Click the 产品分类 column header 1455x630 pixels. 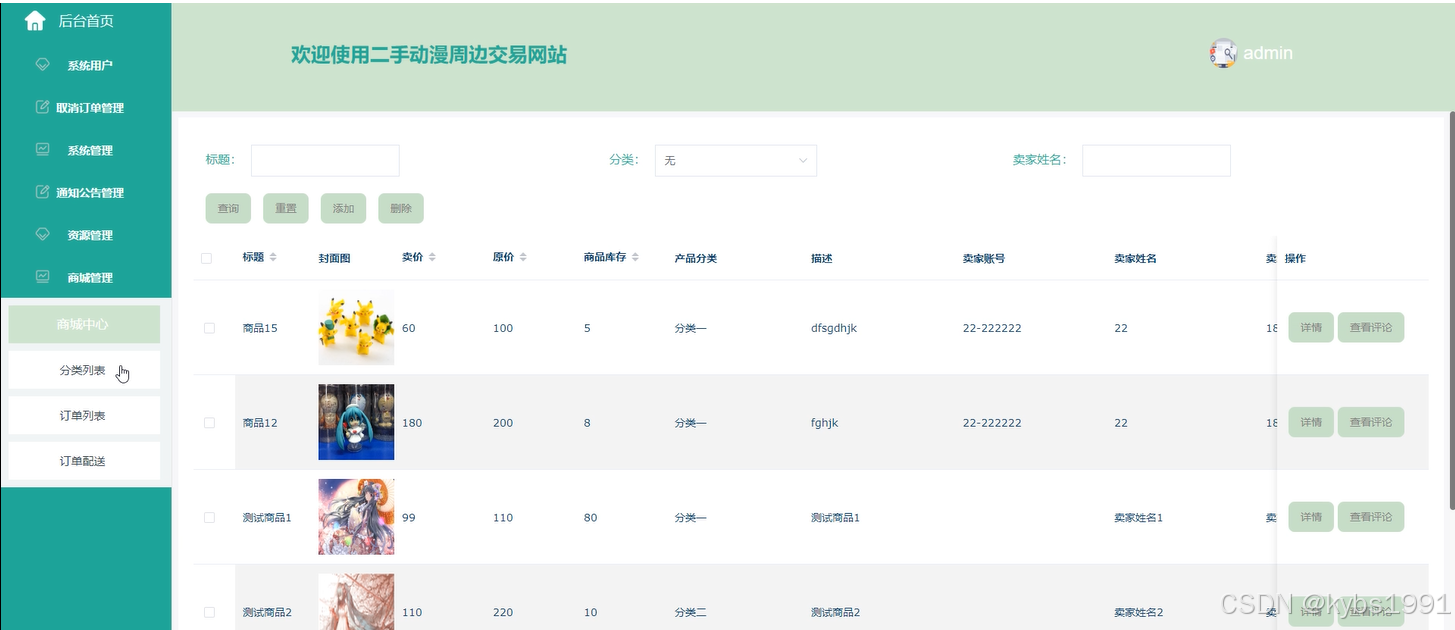coord(696,258)
